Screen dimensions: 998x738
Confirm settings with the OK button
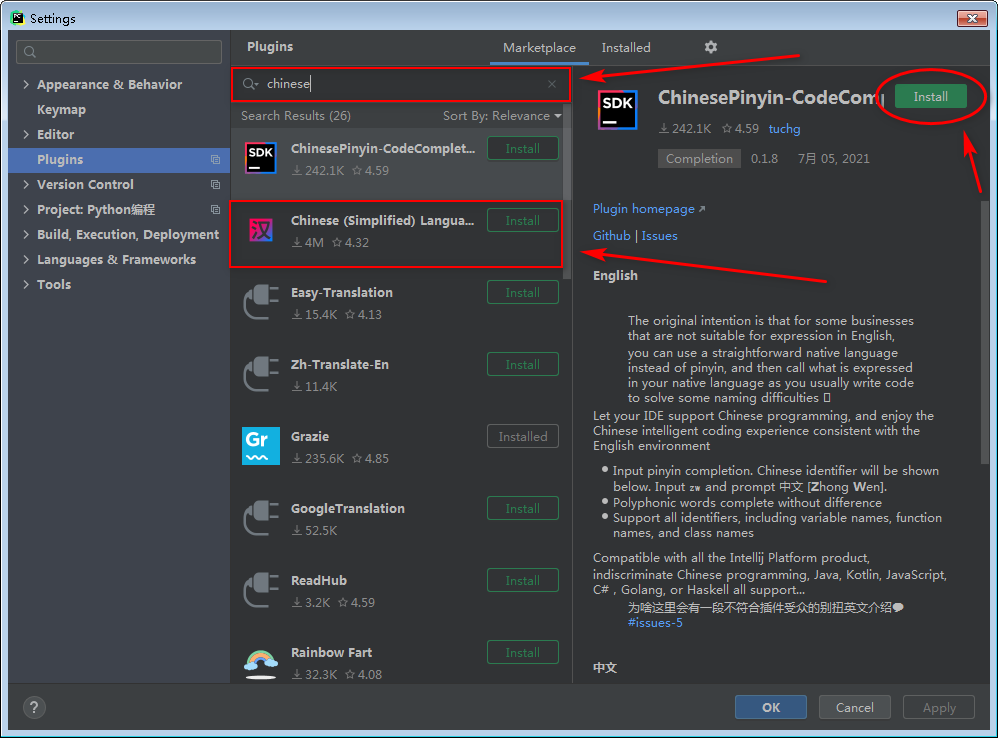771,707
